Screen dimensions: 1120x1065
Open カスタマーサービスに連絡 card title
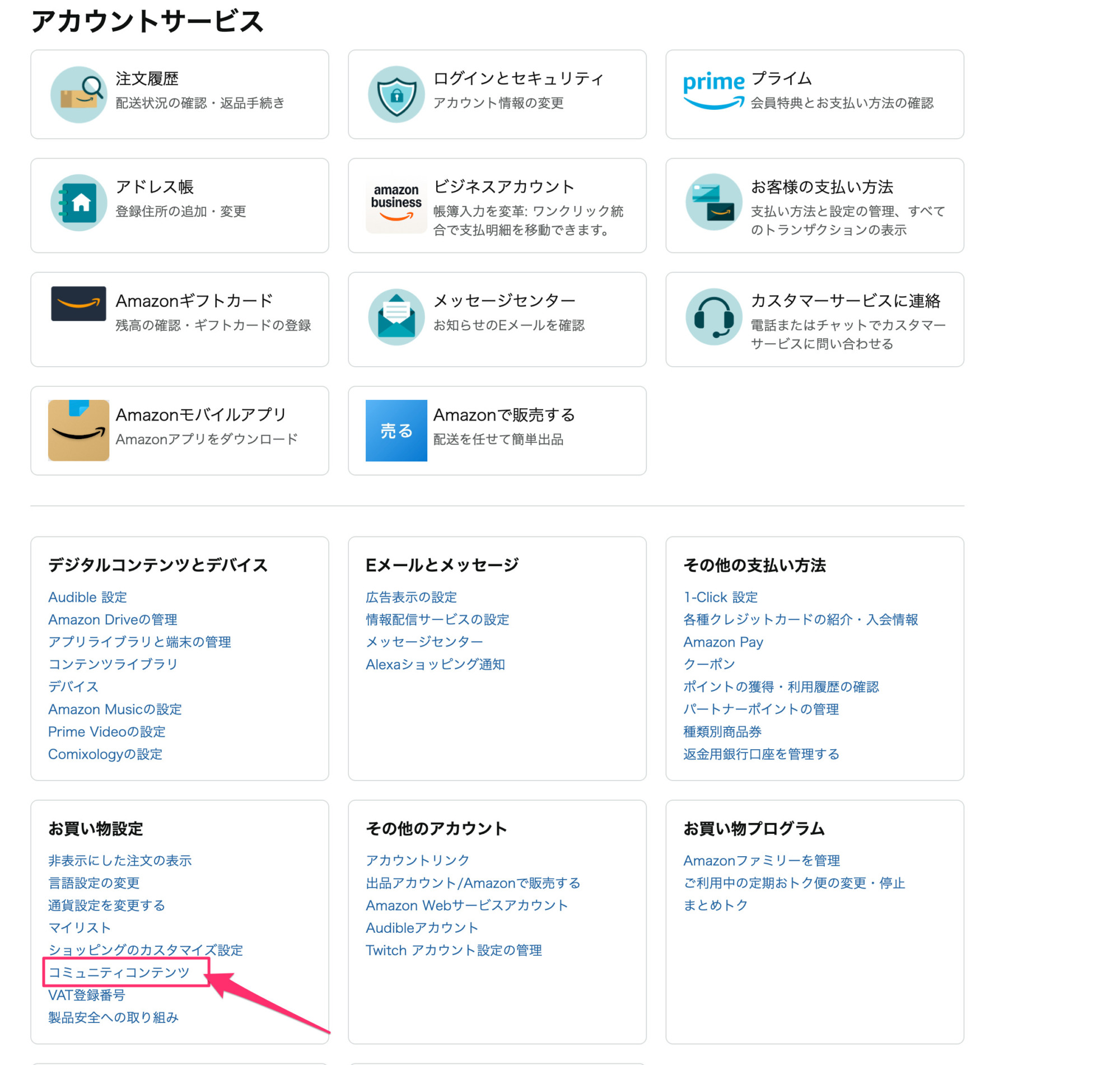846,301
